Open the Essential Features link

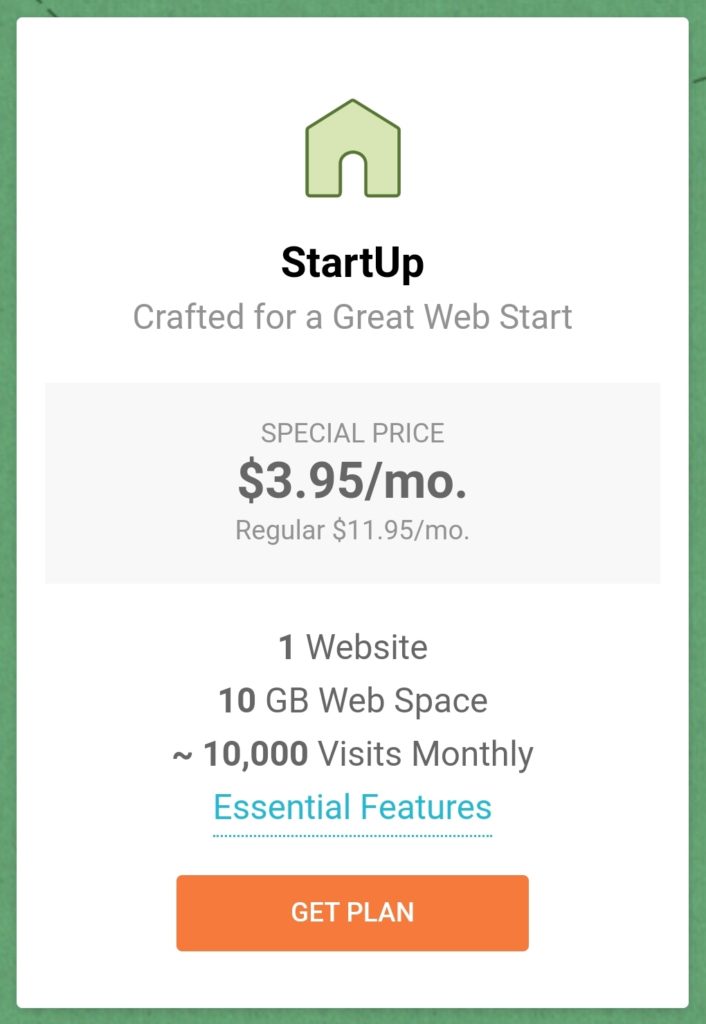tap(353, 807)
